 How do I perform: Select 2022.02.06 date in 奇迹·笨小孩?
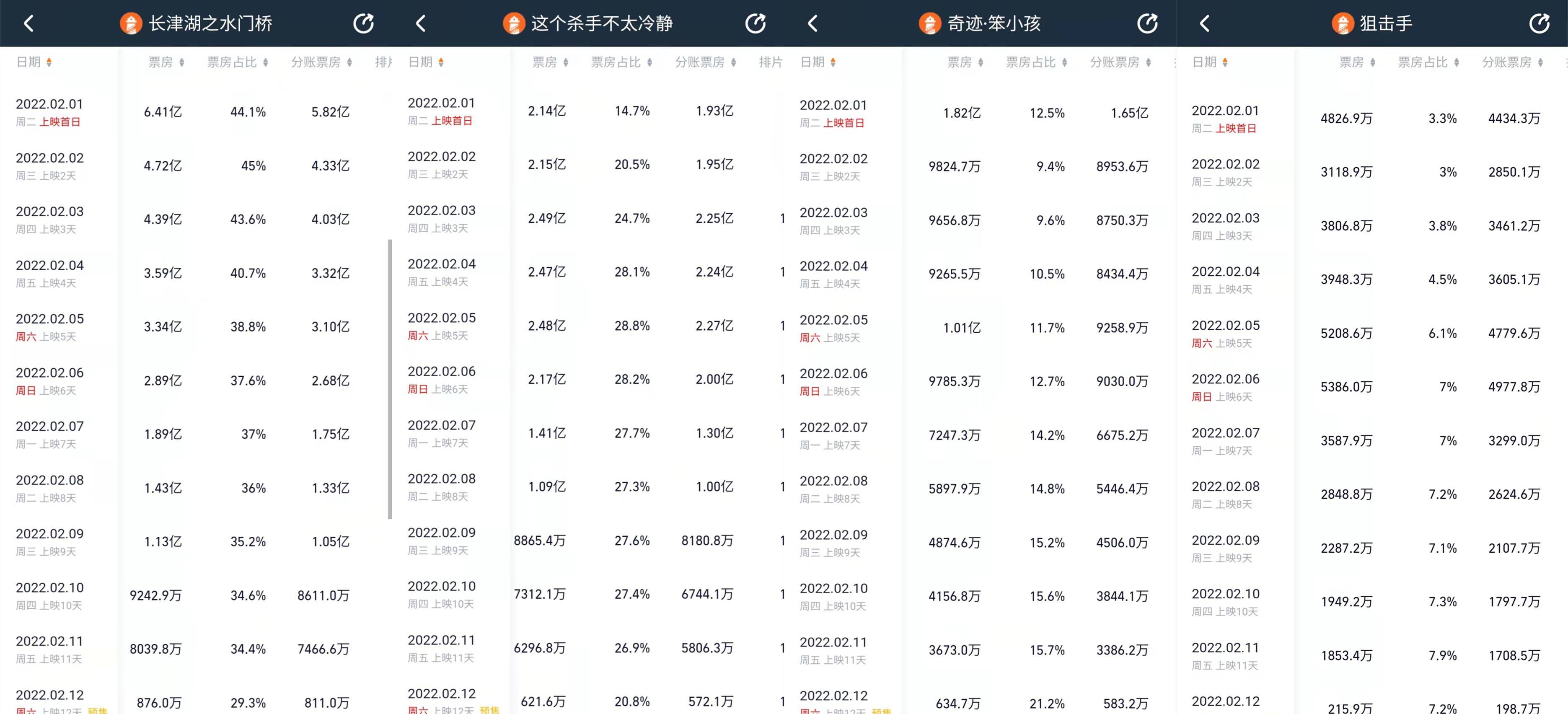[x=834, y=374]
